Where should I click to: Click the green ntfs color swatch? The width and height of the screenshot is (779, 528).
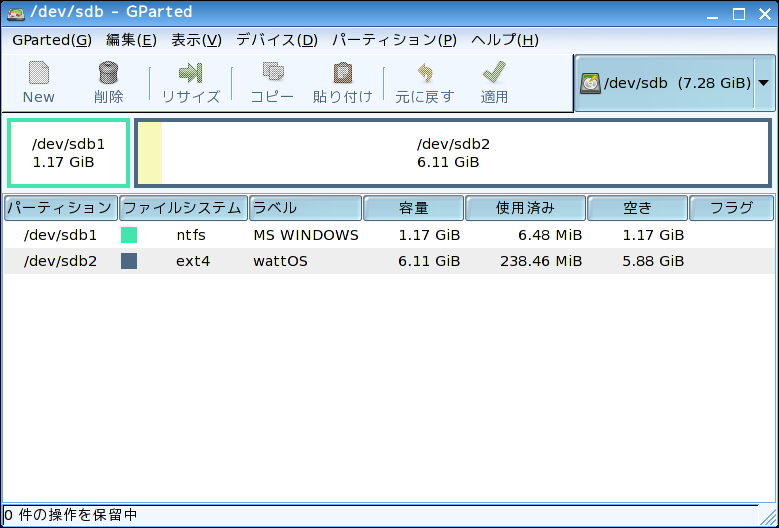tap(129, 235)
